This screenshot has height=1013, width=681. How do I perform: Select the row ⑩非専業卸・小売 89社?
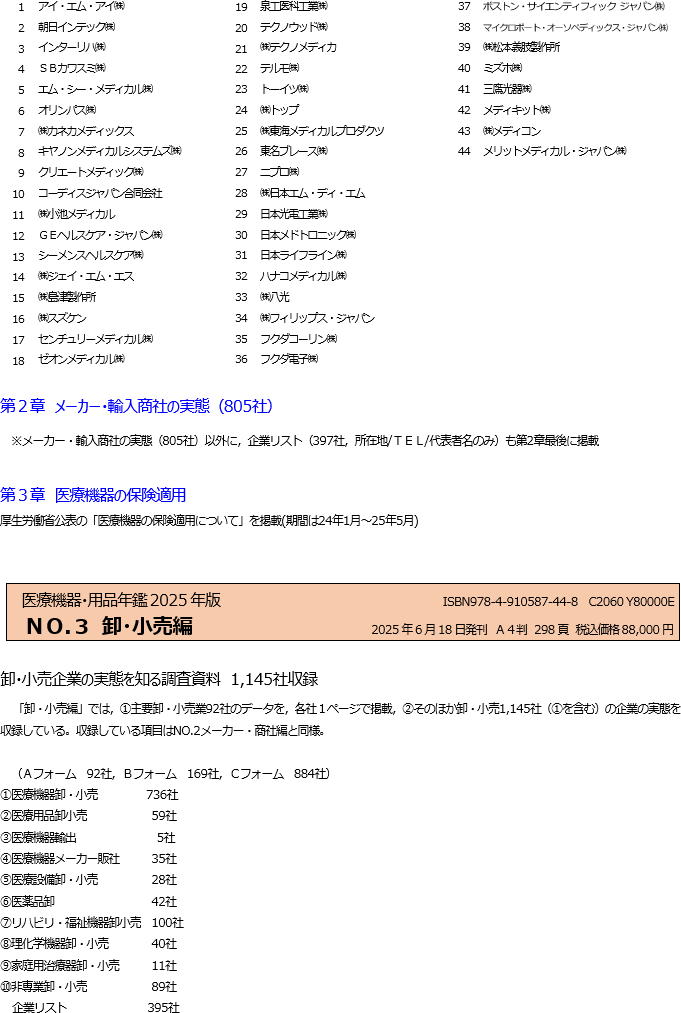pyautogui.click(x=89, y=987)
